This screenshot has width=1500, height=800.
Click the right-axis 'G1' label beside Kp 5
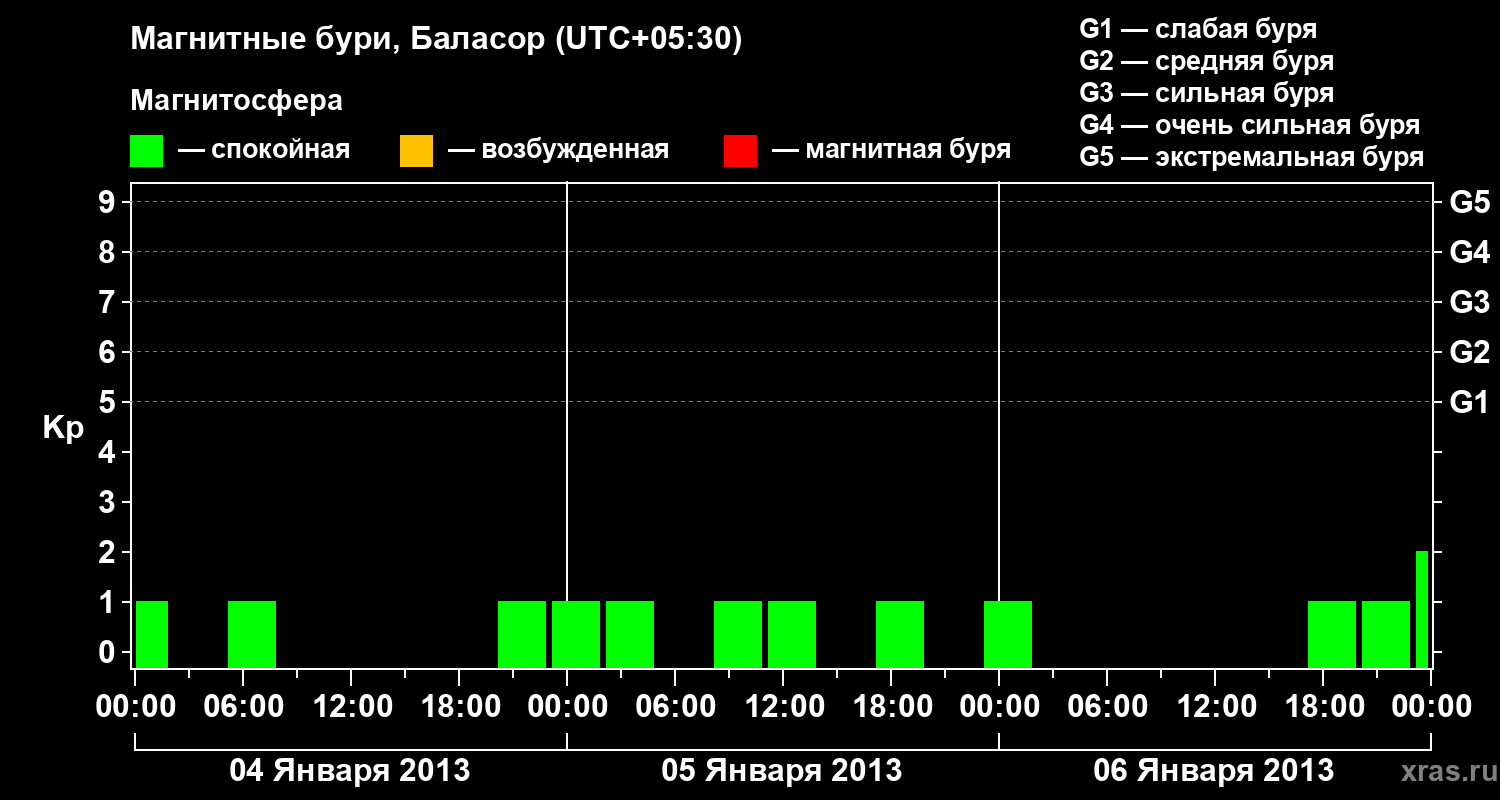tap(1469, 403)
